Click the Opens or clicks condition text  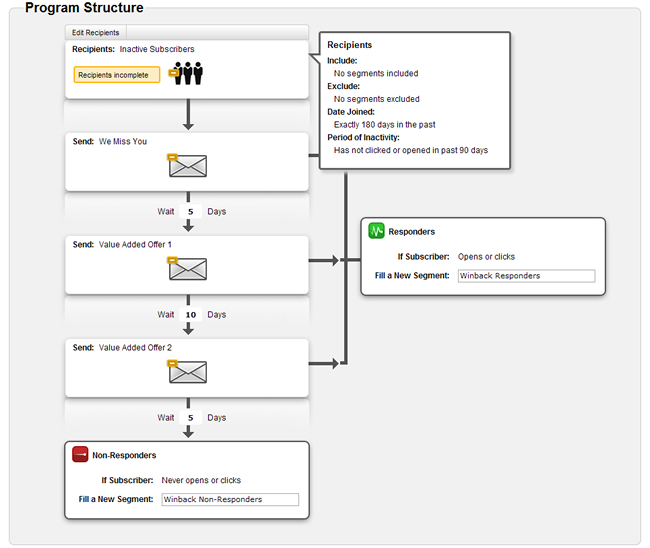click(x=486, y=257)
